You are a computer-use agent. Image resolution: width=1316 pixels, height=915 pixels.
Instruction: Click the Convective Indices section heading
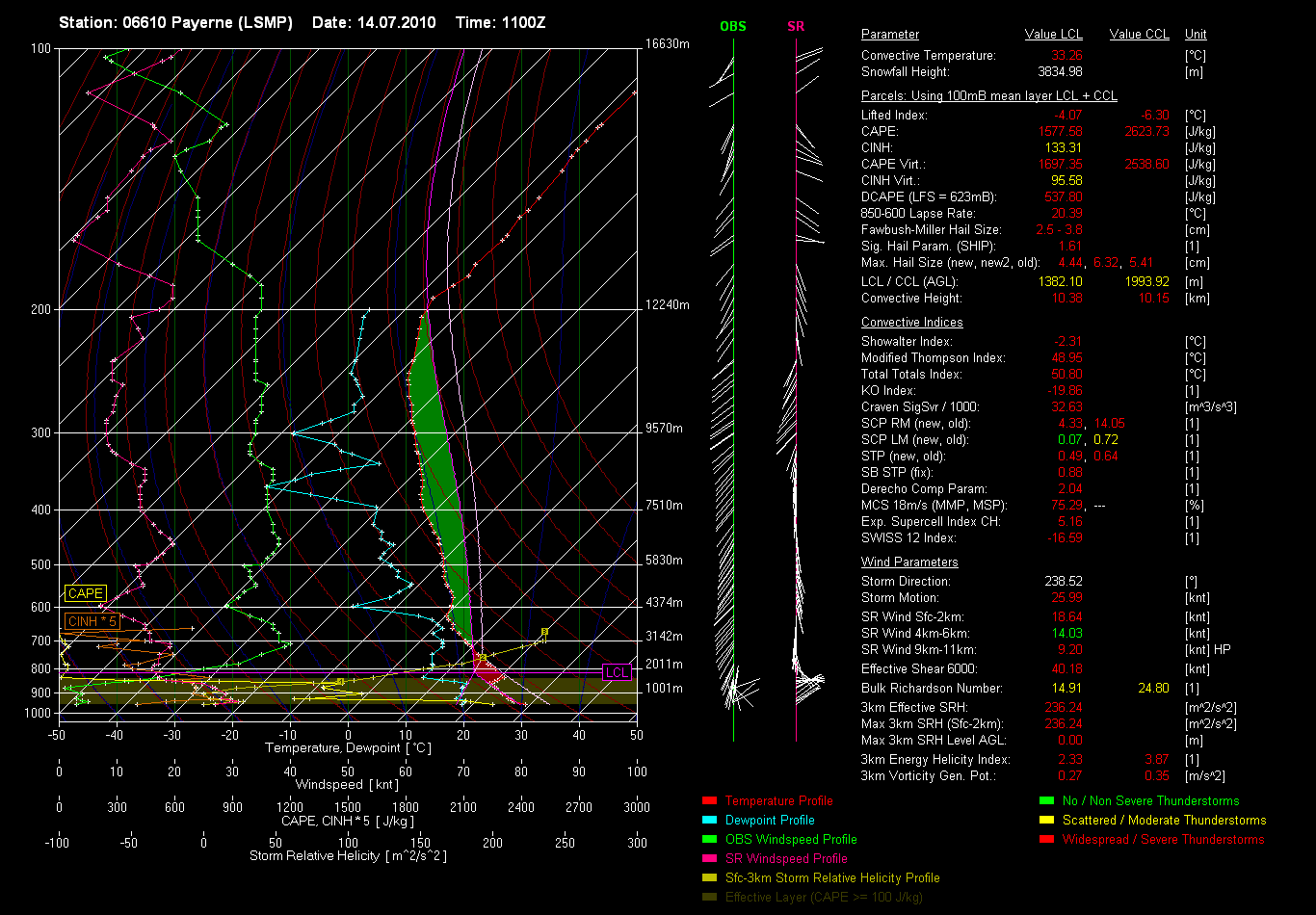click(x=911, y=323)
